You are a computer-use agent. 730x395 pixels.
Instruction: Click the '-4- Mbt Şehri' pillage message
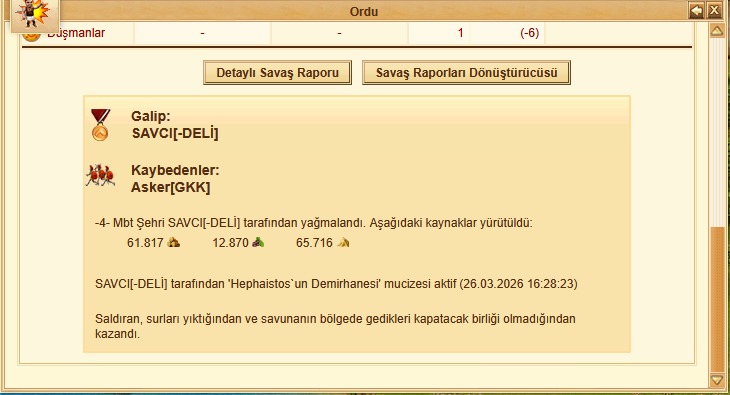pos(313,223)
